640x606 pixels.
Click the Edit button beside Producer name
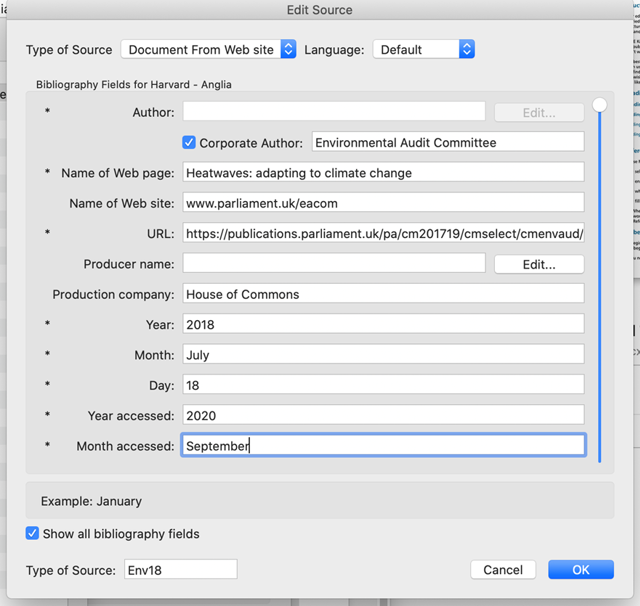[539, 264]
